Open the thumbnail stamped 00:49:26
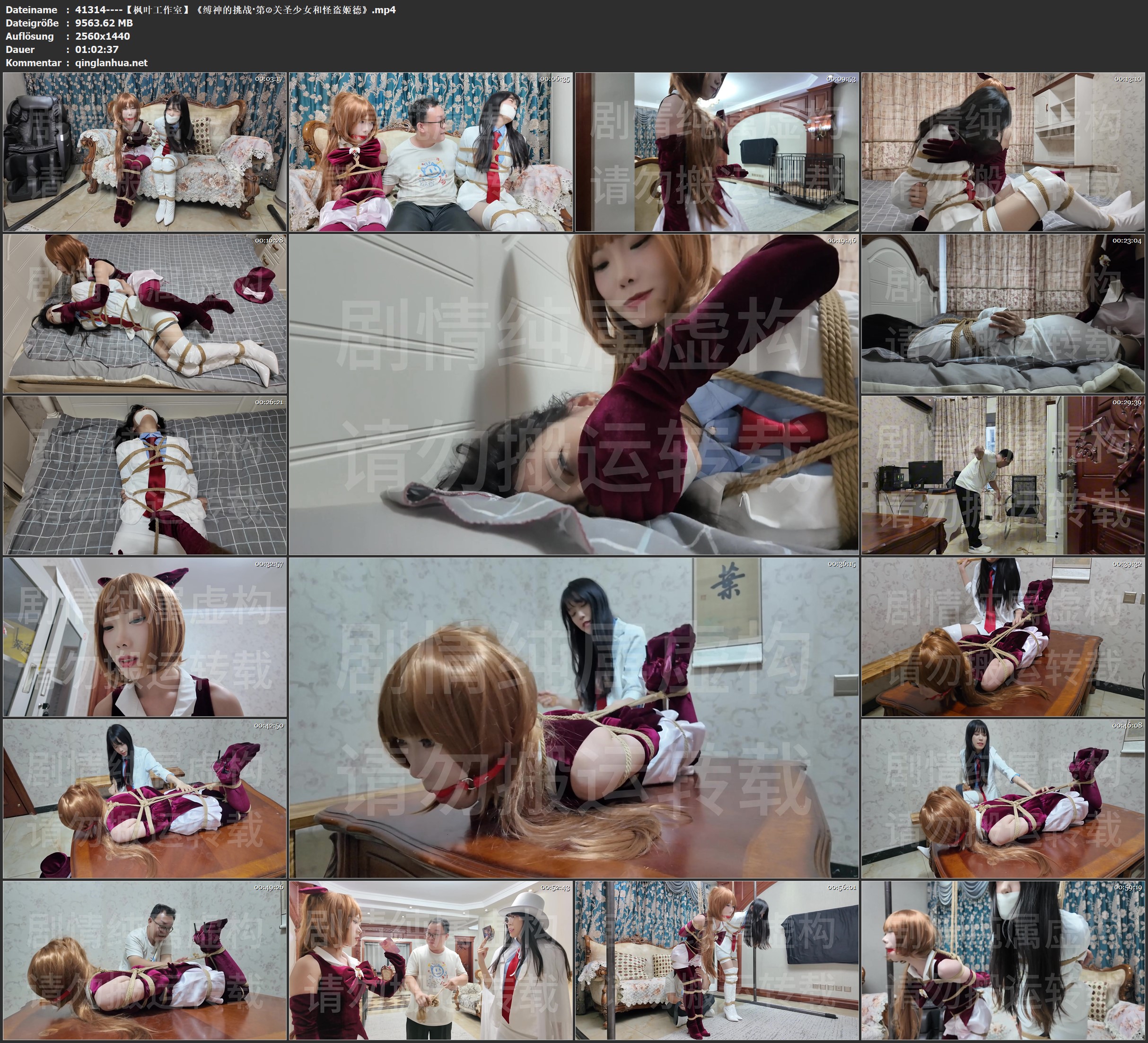This screenshot has width=1148, height=1043. tap(145, 960)
